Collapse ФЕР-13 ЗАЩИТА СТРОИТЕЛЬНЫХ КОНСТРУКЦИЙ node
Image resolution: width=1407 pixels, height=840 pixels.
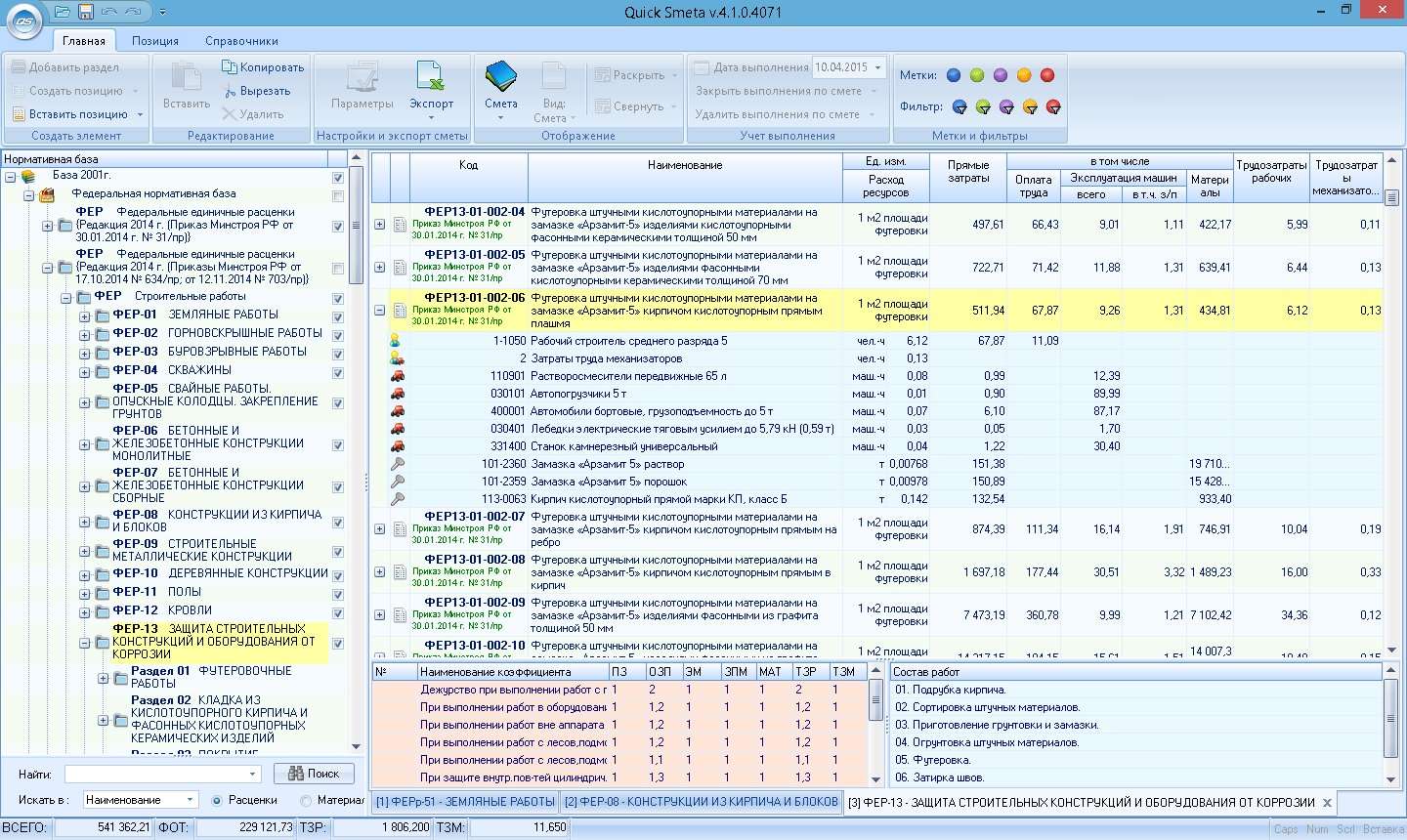pyautogui.click(x=84, y=644)
